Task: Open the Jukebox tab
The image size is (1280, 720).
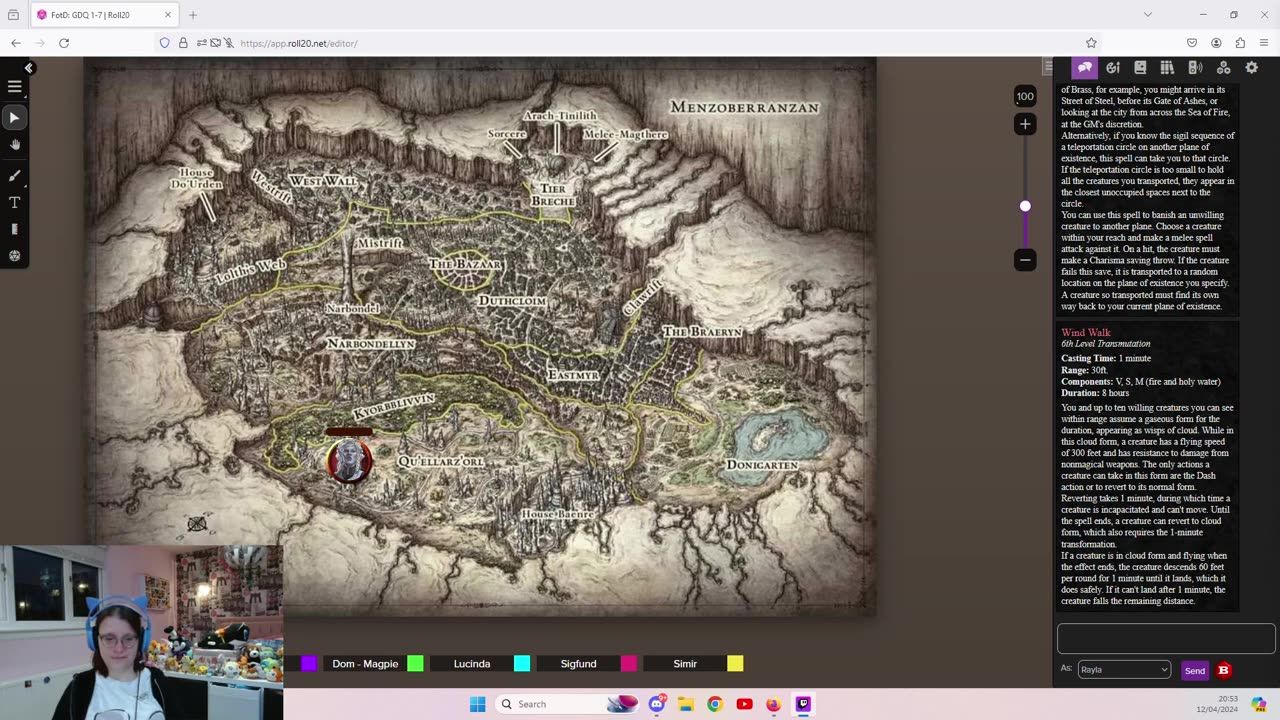Action: coord(1194,68)
